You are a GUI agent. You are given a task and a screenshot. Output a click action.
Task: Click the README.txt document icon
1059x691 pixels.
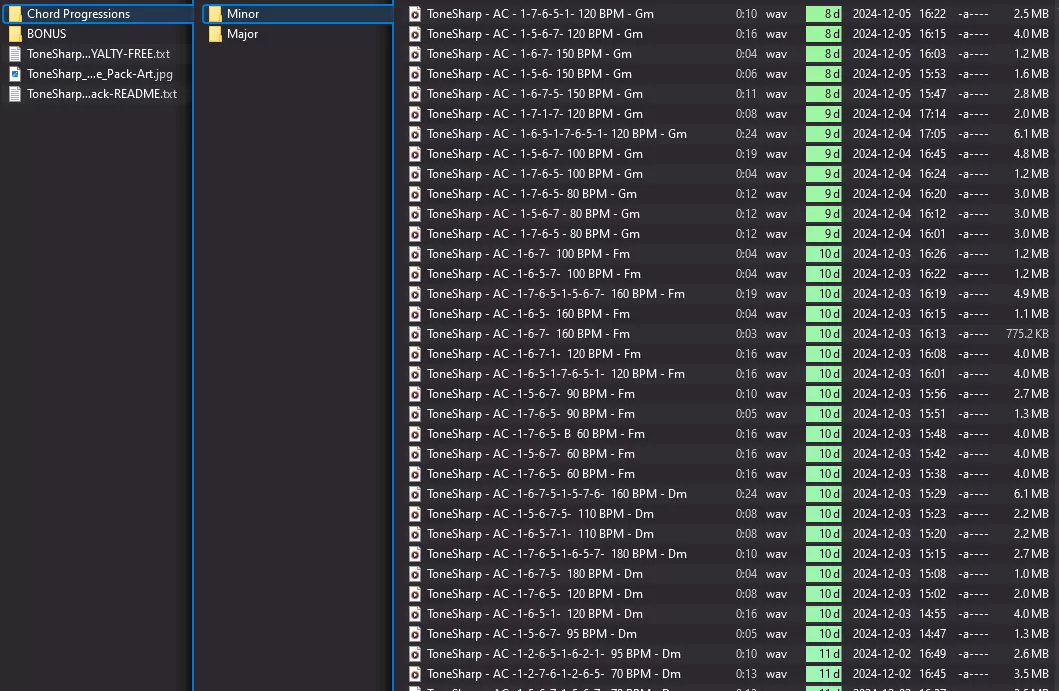point(15,94)
